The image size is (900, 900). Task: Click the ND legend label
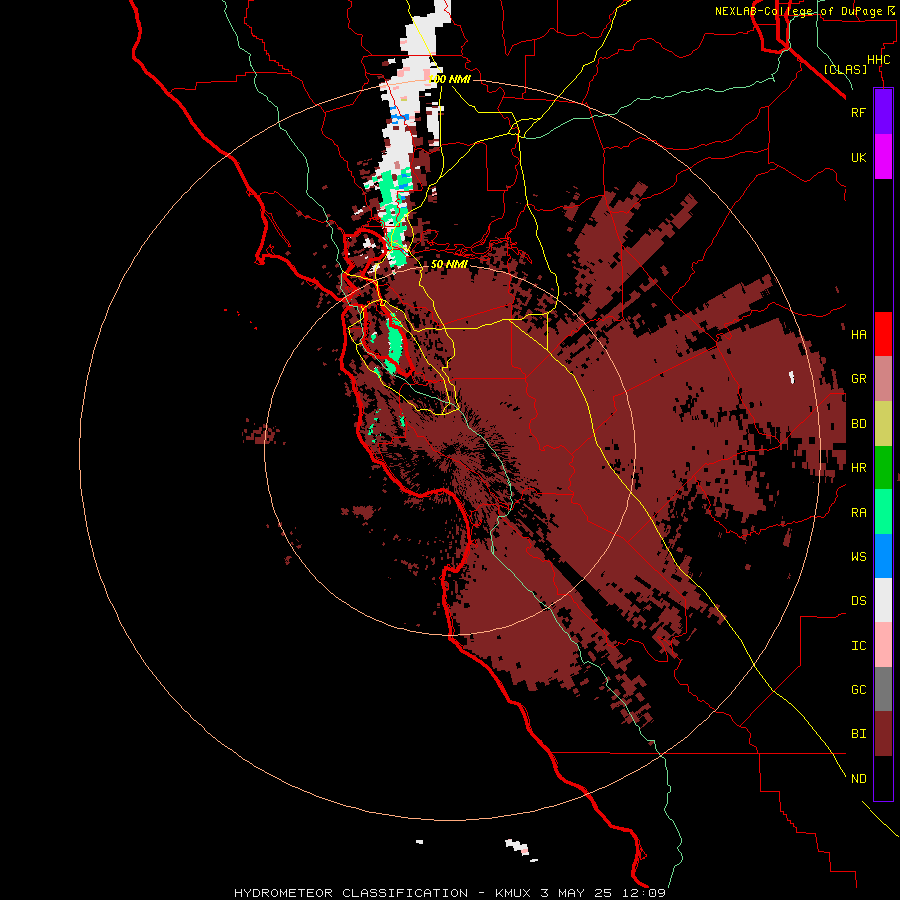click(x=858, y=779)
